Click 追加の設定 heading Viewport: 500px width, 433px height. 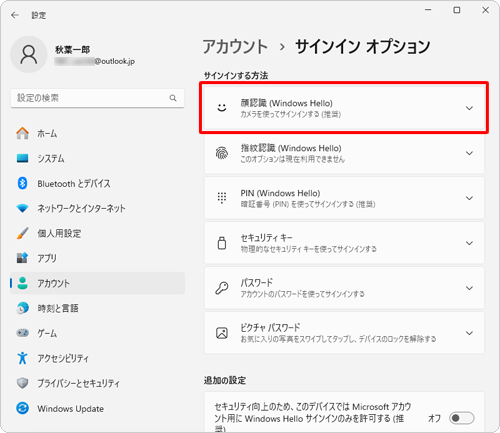pos(225,380)
